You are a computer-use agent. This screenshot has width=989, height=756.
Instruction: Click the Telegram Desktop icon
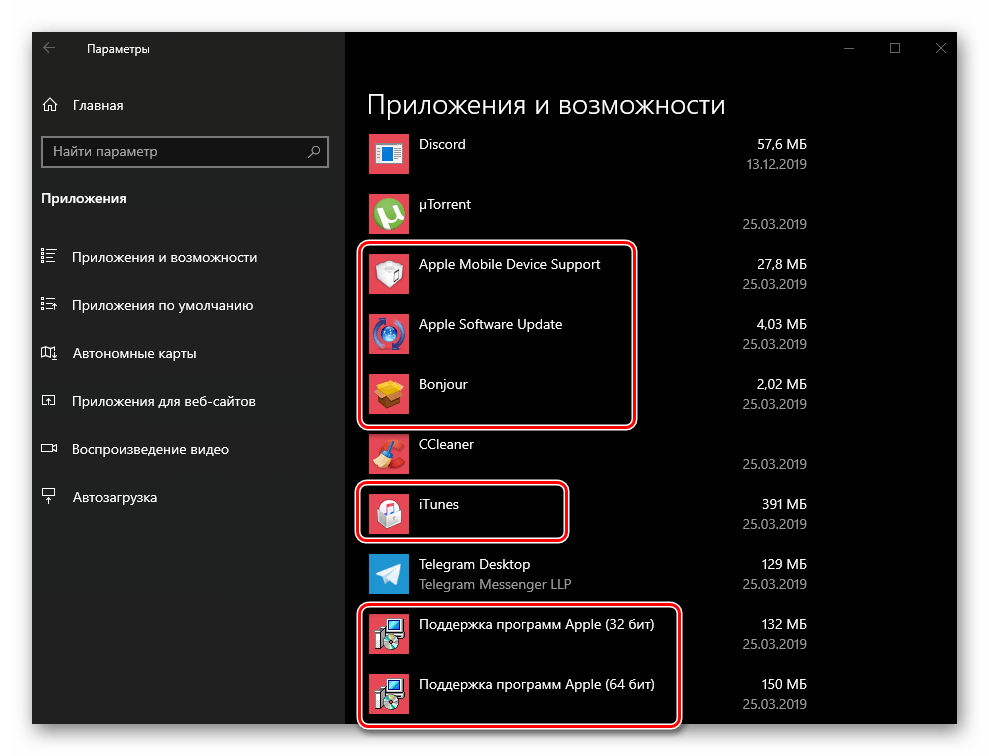point(389,574)
